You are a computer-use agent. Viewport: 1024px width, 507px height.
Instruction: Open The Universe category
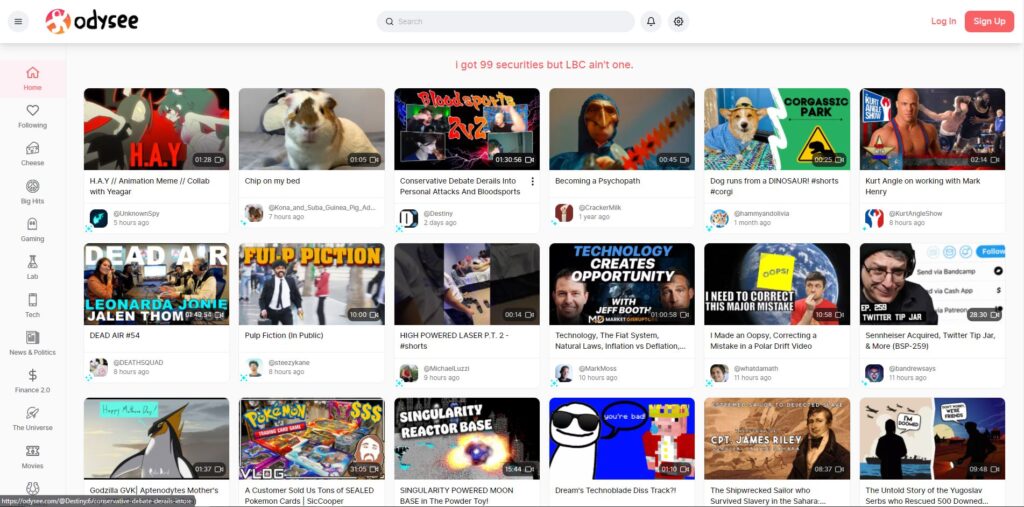33,419
